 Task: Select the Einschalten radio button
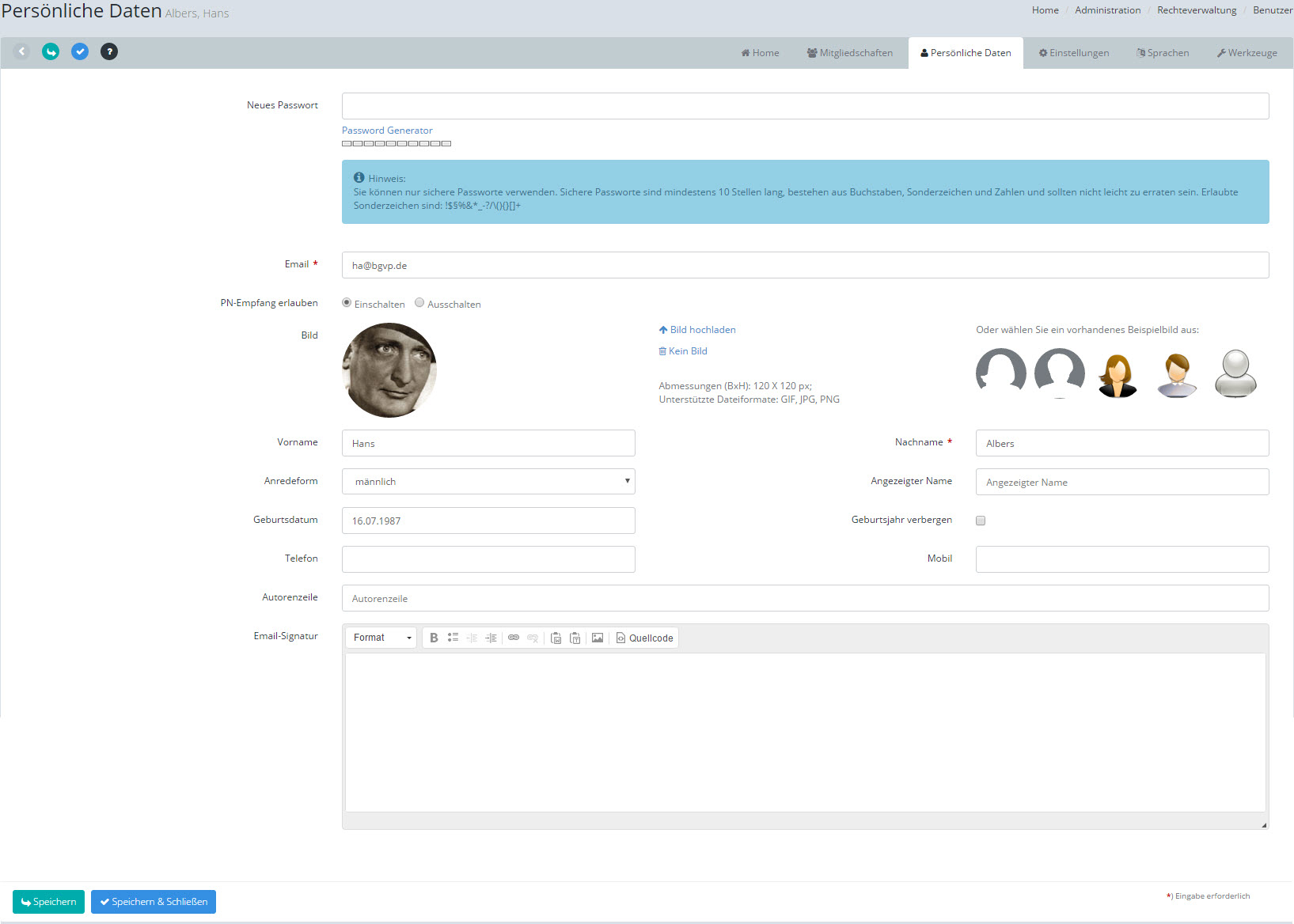pos(347,303)
